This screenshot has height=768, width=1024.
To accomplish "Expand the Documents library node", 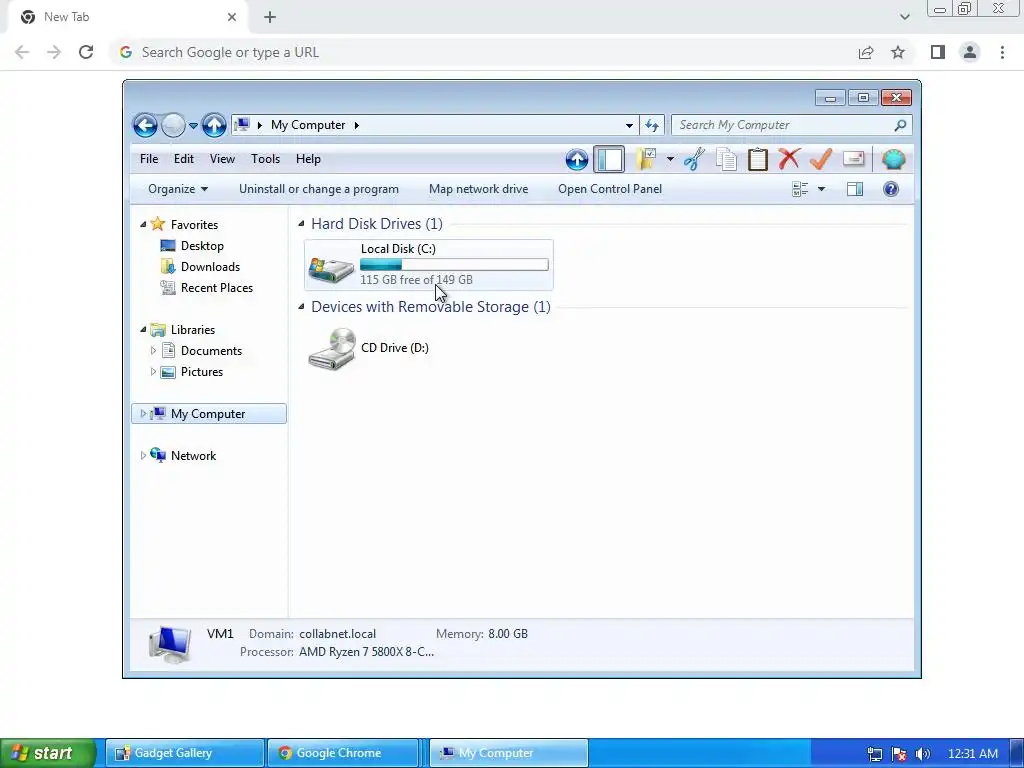I will pos(153,351).
